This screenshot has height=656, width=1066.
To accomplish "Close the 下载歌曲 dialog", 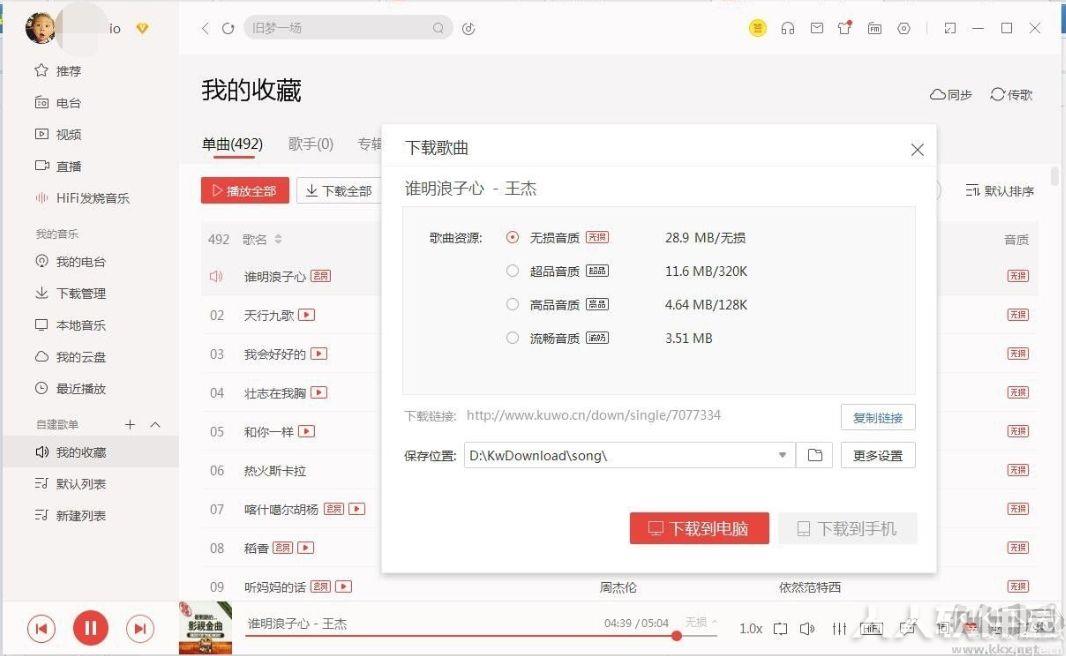I will 917,150.
